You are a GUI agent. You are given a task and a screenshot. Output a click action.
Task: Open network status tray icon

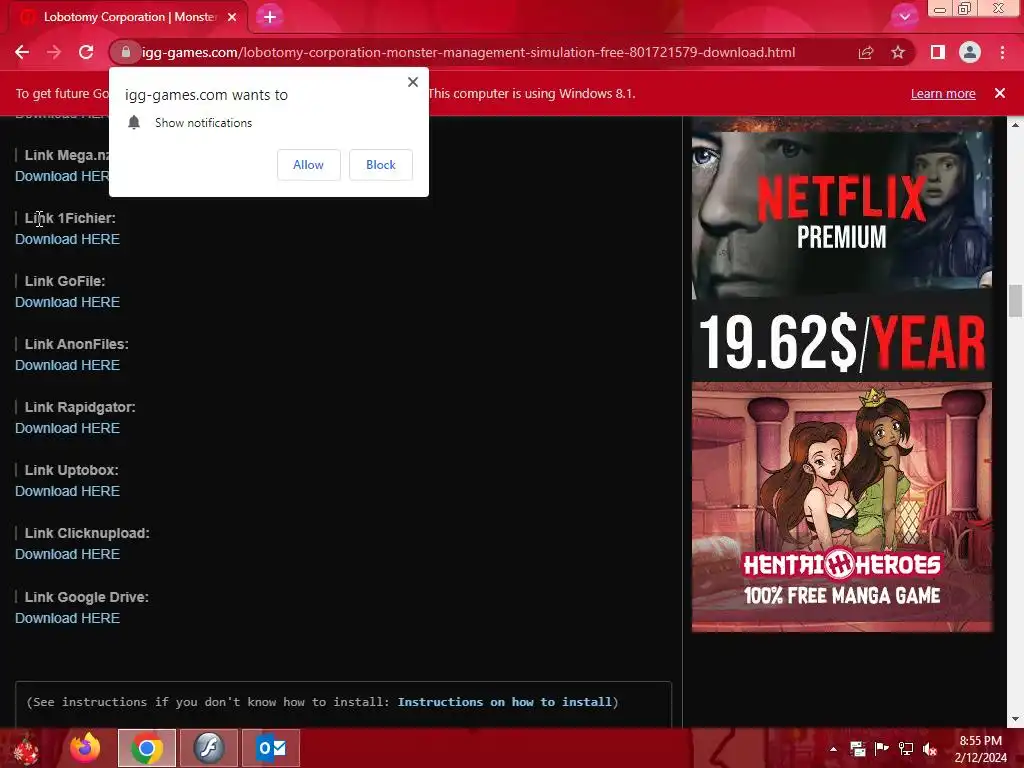(x=906, y=749)
